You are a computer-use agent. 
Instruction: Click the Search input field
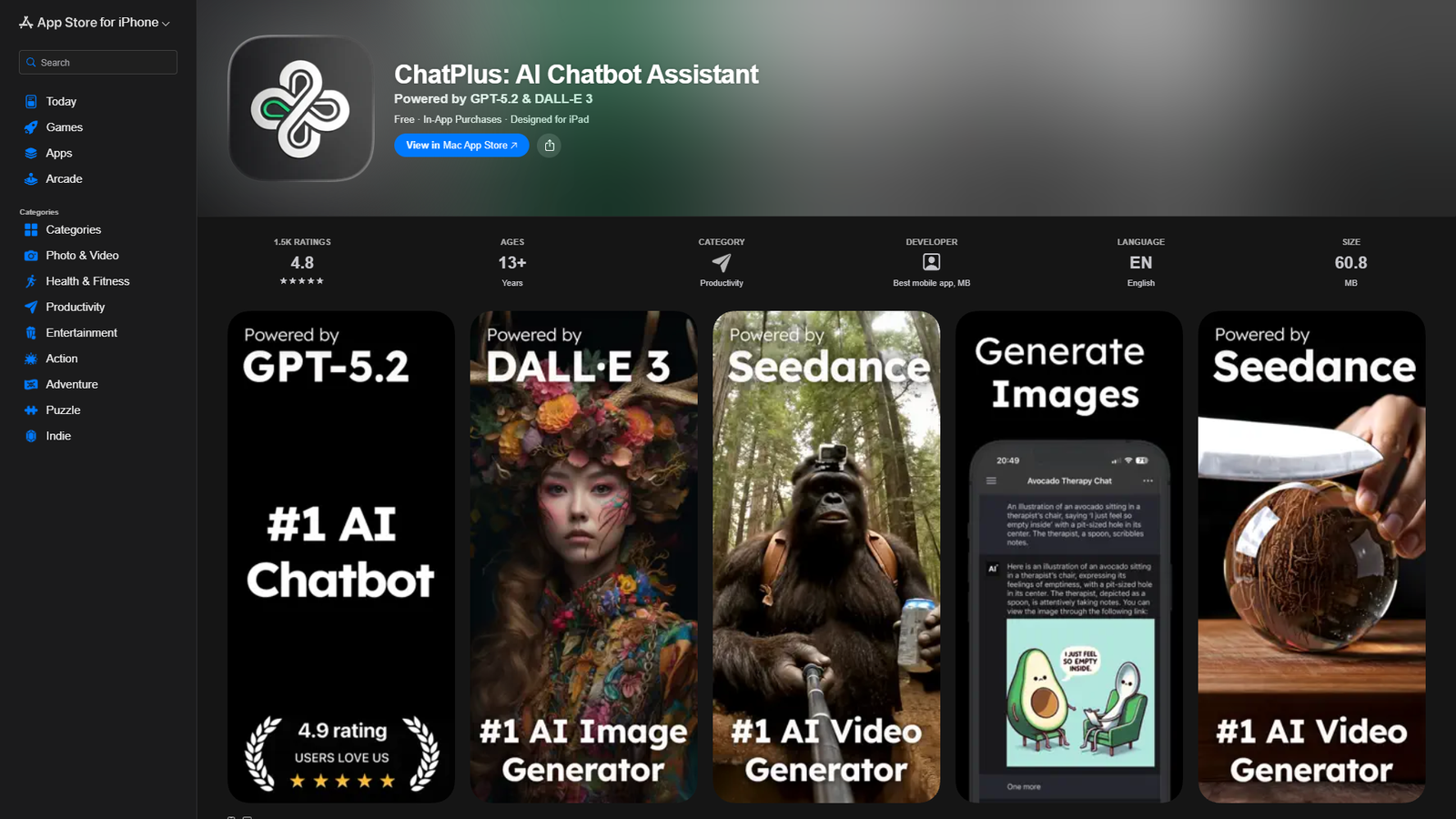[x=98, y=62]
